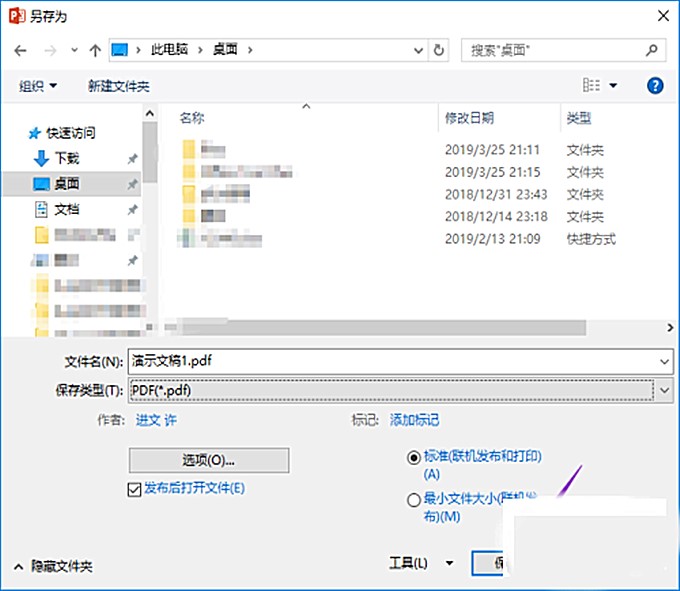Change the view layout icon

pos(591,85)
